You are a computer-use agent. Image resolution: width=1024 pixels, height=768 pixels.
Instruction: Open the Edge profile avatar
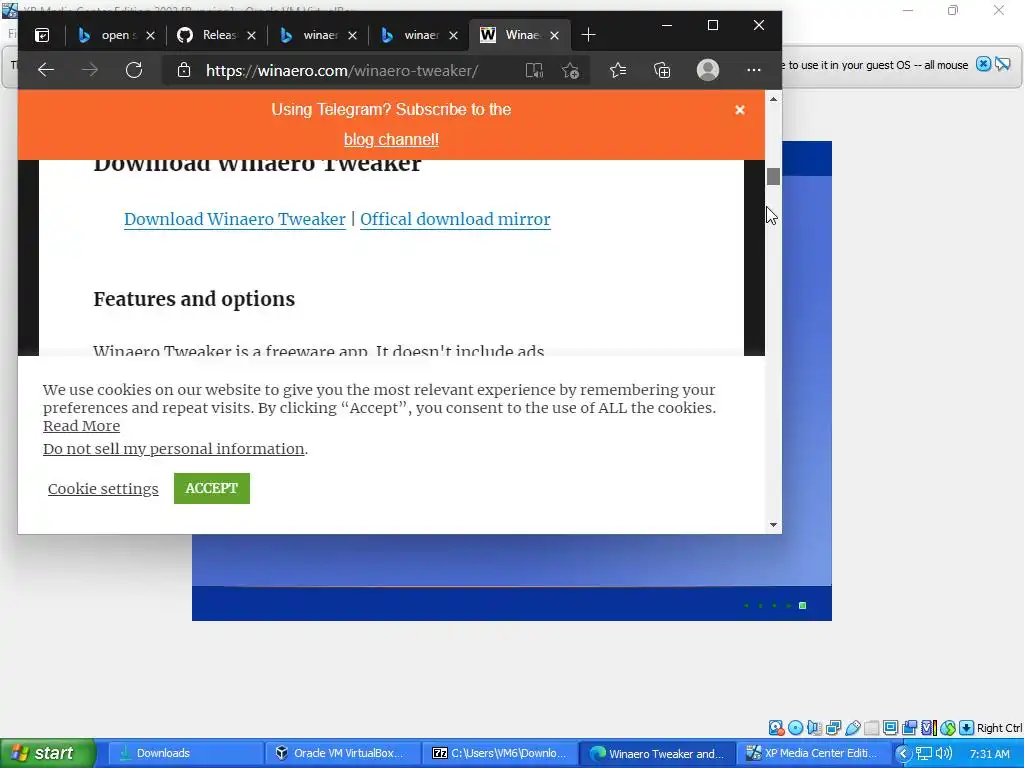pyautogui.click(x=707, y=70)
